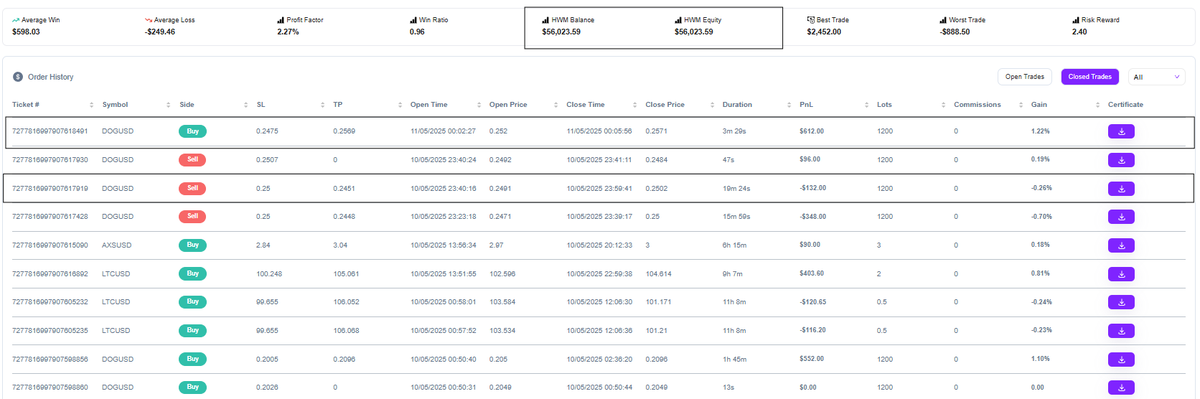Sort by Commissions column arrows

tap(1020, 104)
